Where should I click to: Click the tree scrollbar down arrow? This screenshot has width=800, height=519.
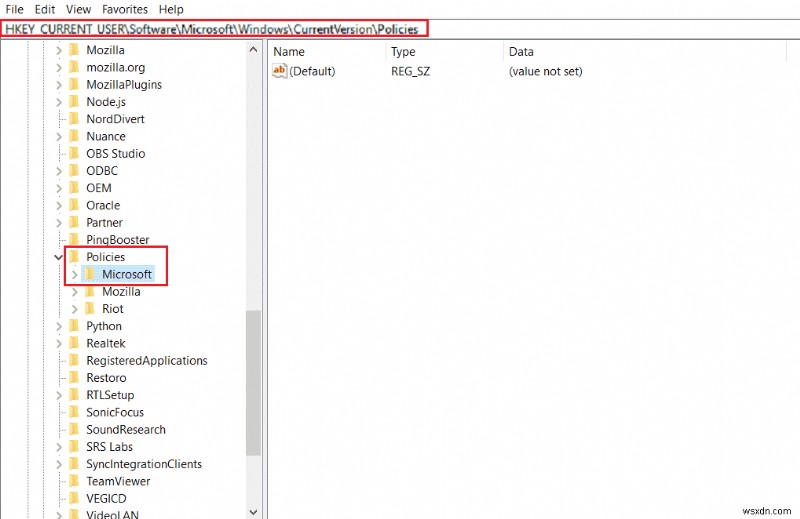tap(254, 511)
